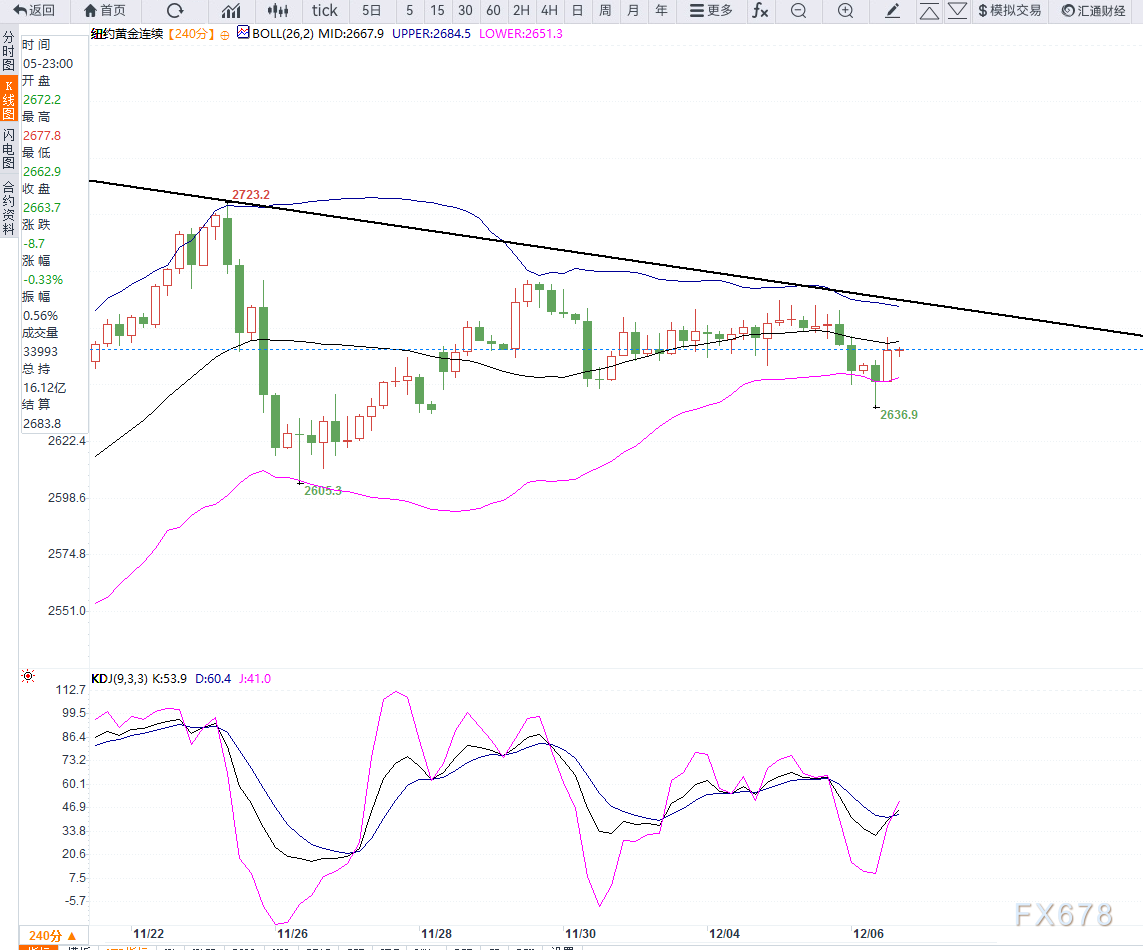Zoom in the chart with plus magnifier
The height and width of the screenshot is (950, 1143).
point(845,11)
